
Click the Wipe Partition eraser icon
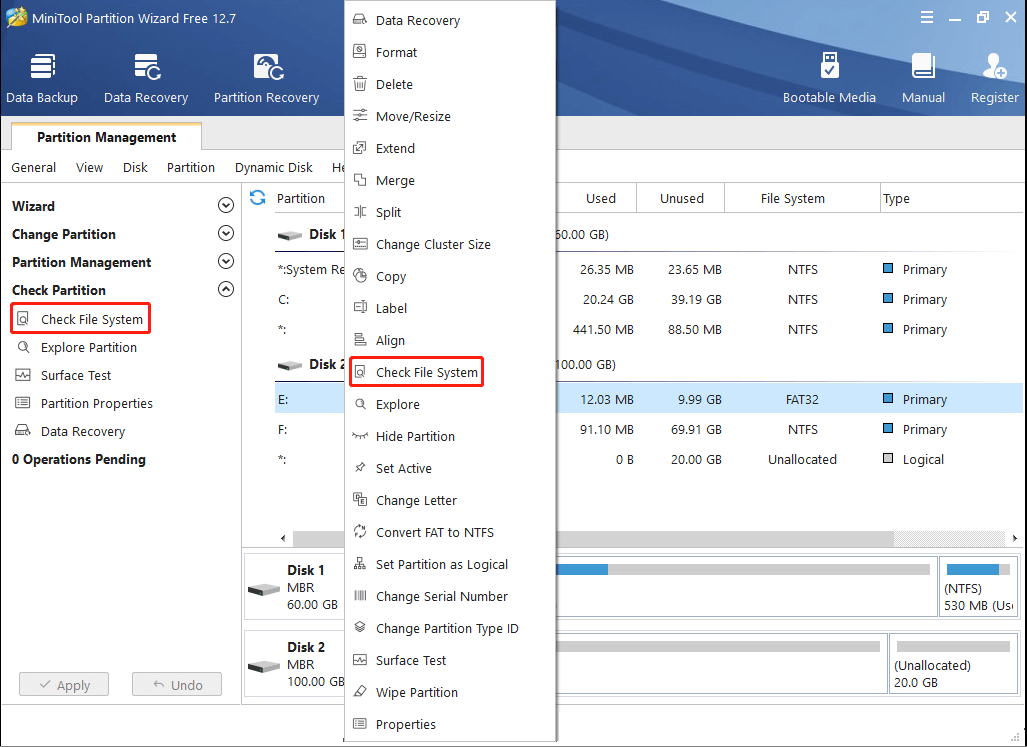360,692
